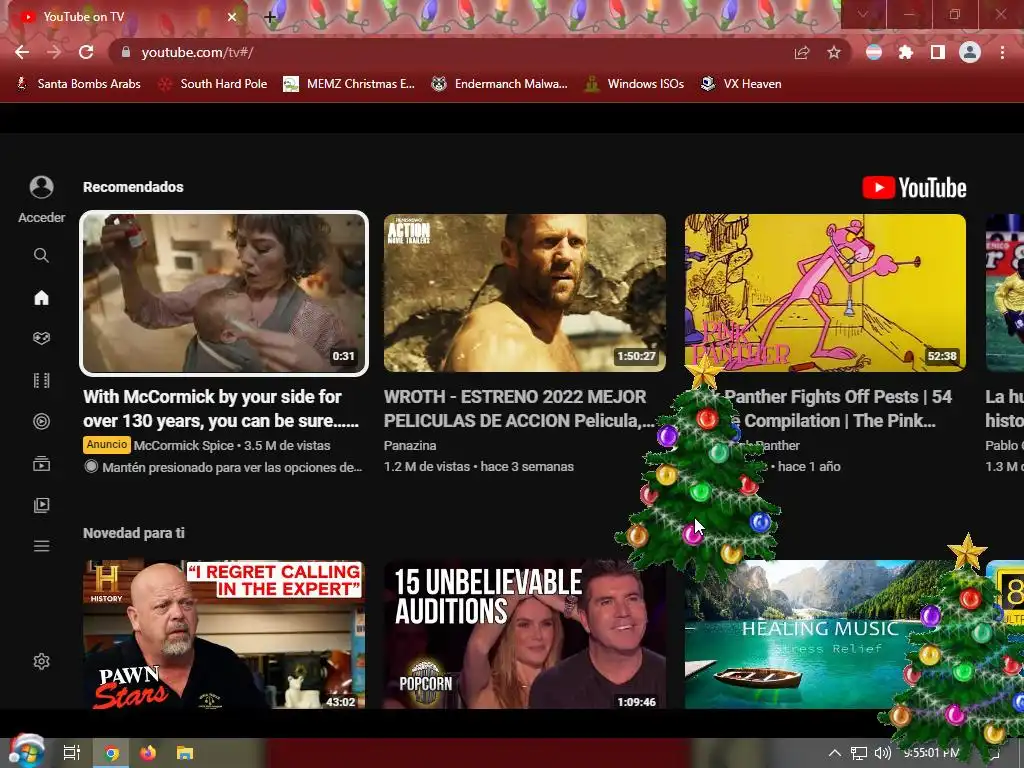Image resolution: width=1024 pixels, height=768 pixels.
Task: Open the Windows Start button
Action: click(26, 752)
